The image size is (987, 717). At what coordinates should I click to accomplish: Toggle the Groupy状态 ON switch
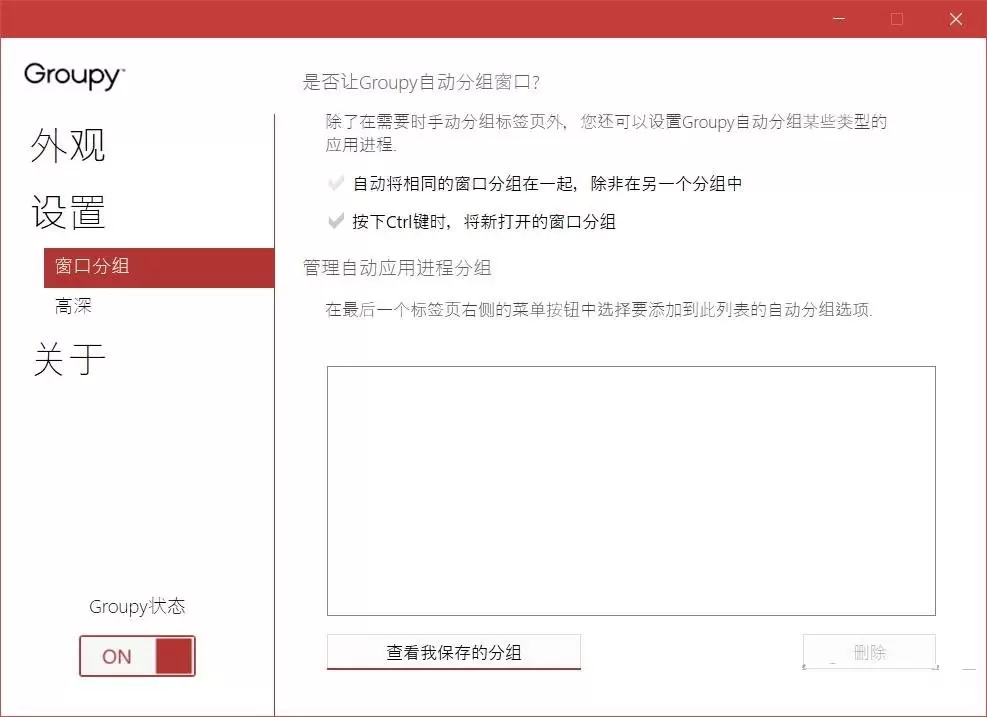click(137, 656)
